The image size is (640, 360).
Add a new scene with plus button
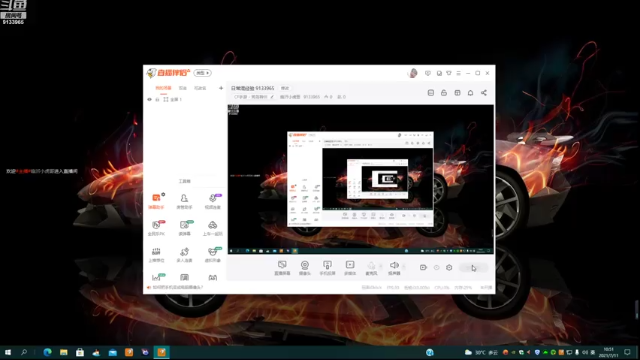[x=221, y=88]
